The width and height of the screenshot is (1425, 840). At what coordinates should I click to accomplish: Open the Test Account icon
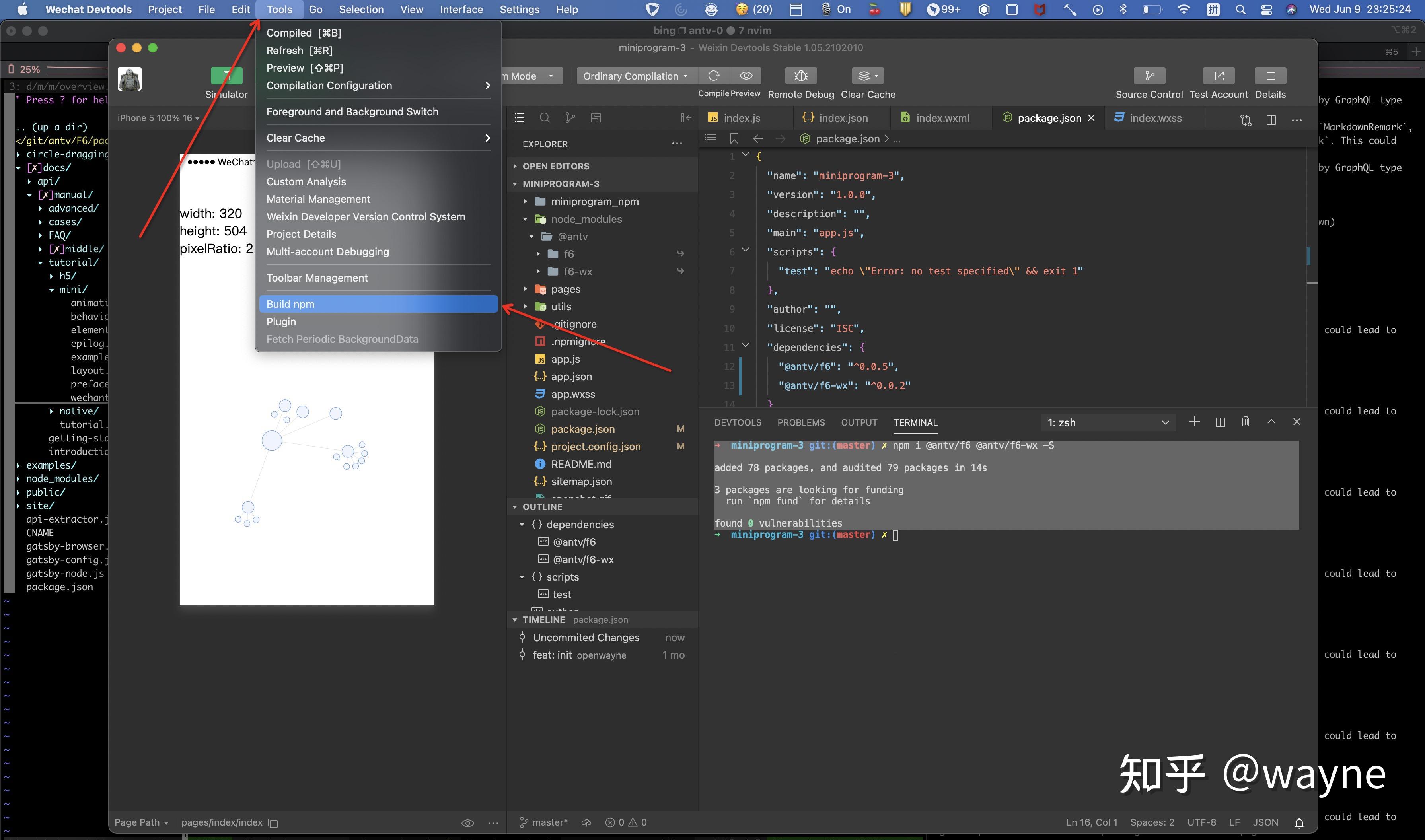(1219, 76)
